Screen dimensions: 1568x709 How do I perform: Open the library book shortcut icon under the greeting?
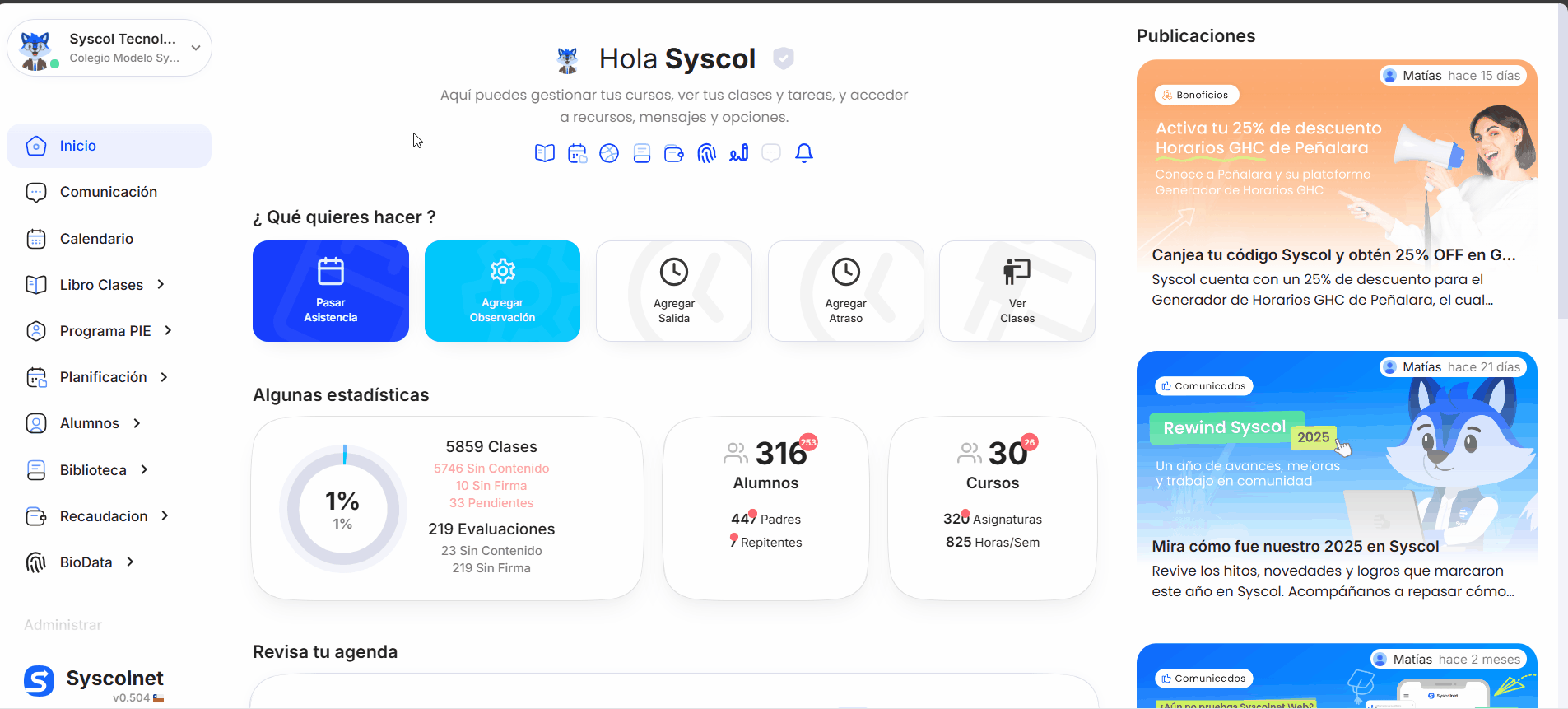pos(642,153)
